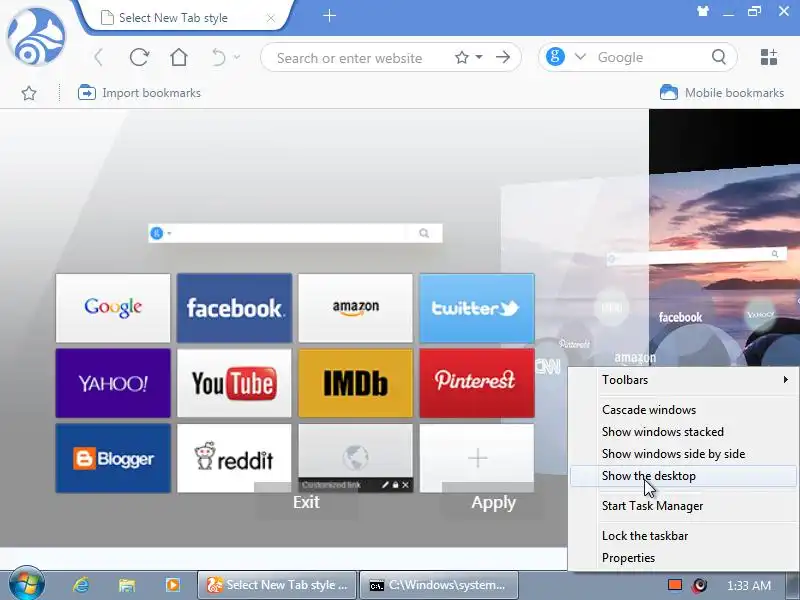800x600 pixels.
Task: Open the Windows Start orb
Action: click(x=27, y=584)
